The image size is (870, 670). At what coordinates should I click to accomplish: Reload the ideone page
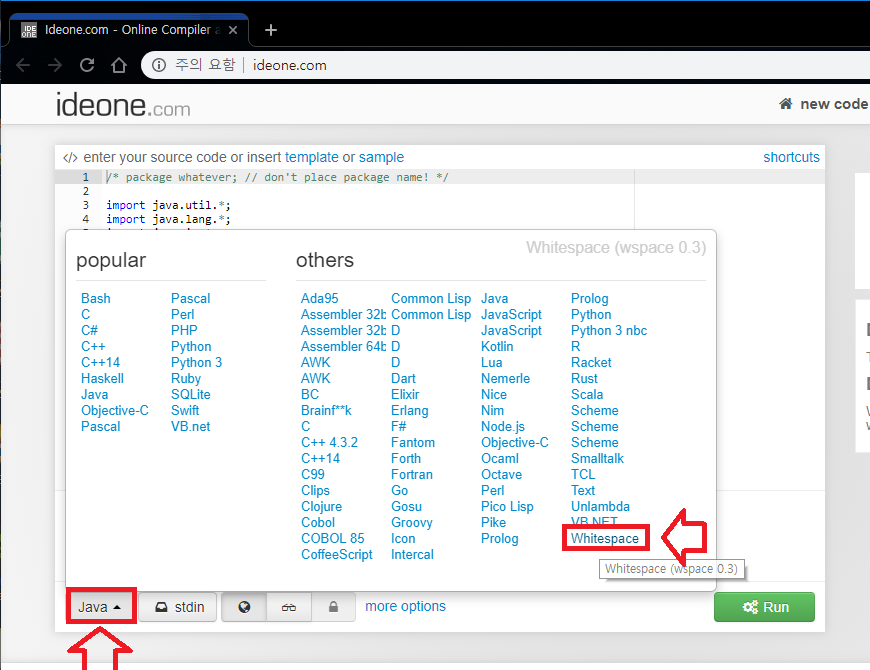coord(87,65)
